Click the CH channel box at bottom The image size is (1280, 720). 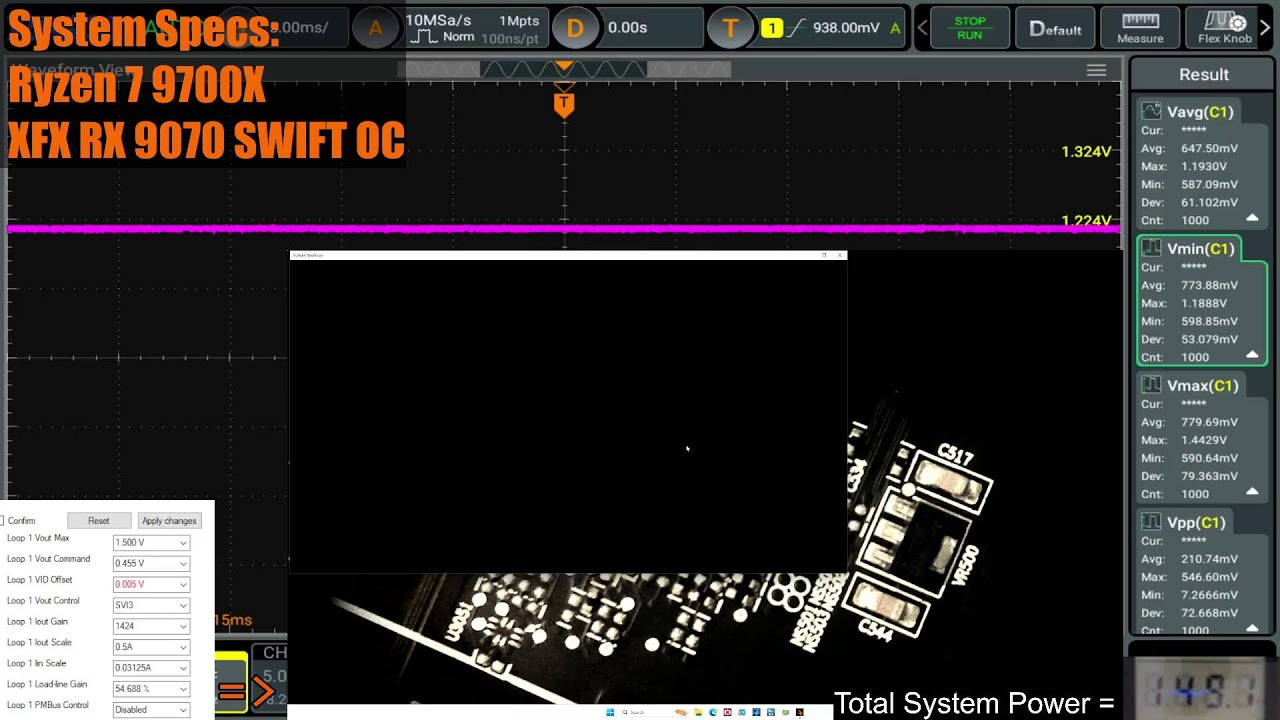(x=268, y=677)
